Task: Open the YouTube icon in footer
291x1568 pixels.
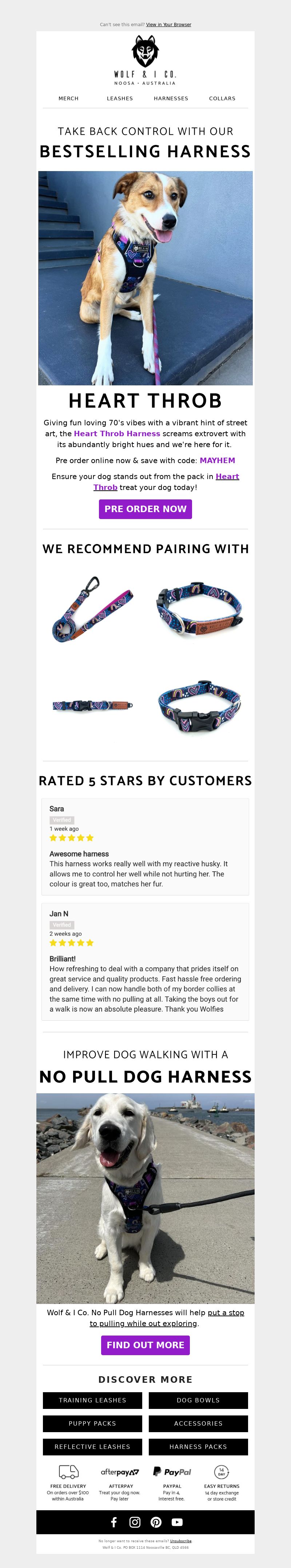Action: pos(177,1522)
